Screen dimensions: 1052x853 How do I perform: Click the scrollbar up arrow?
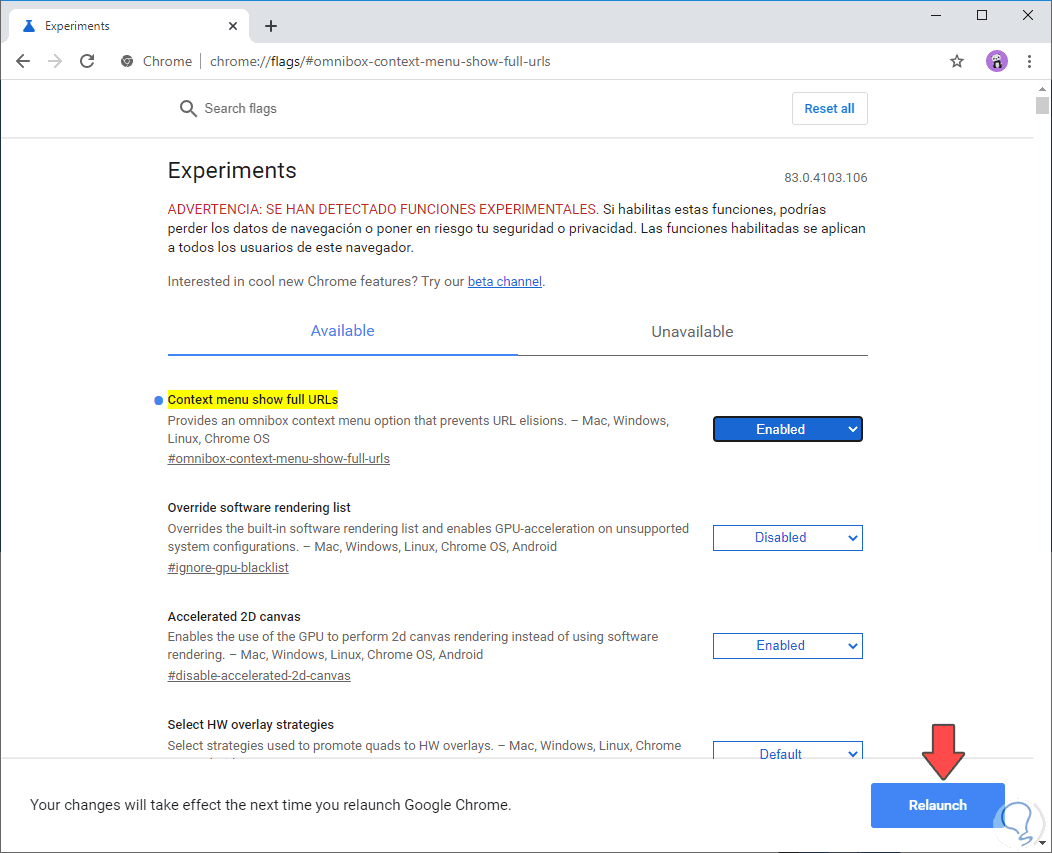pos(1042,88)
